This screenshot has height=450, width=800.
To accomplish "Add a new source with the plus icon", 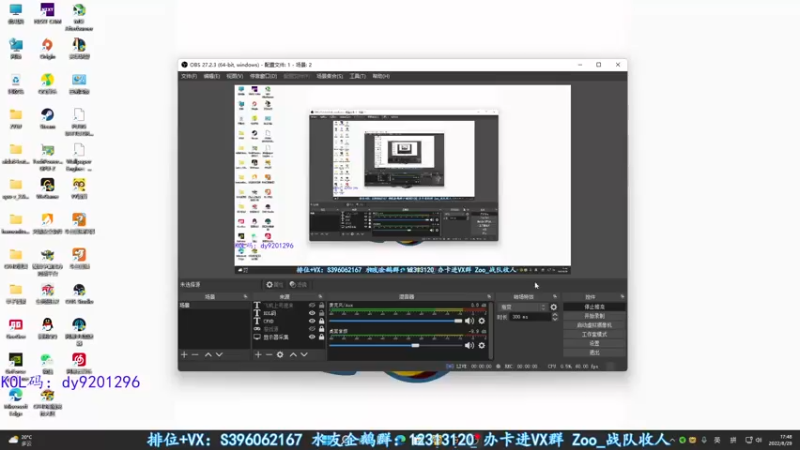I will [258, 355].
